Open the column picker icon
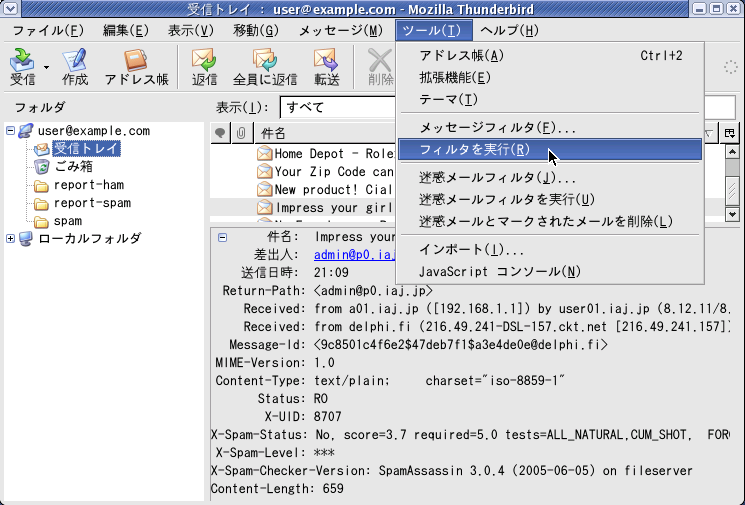Screen dimensions: 745x505 tap(729, 133)
